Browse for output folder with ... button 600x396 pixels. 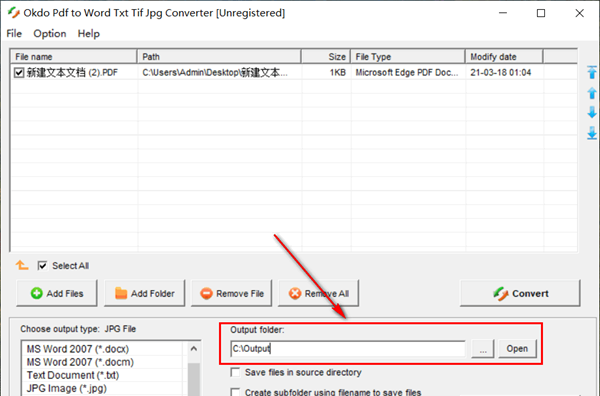coord(483,349)
